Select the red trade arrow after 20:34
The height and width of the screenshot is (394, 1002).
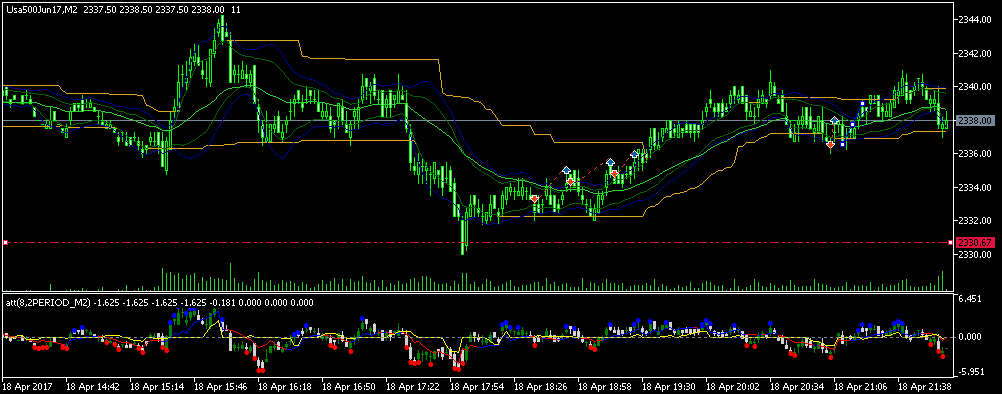(x=830, y=145)
